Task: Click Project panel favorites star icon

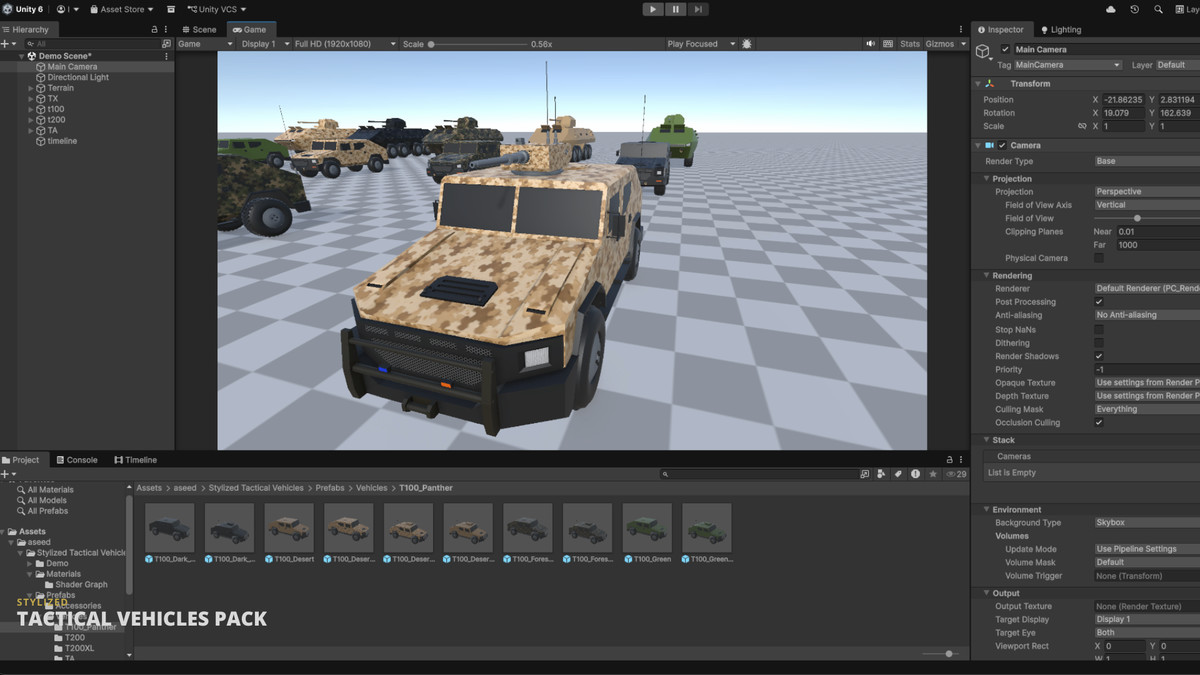Action: [932, 474]
